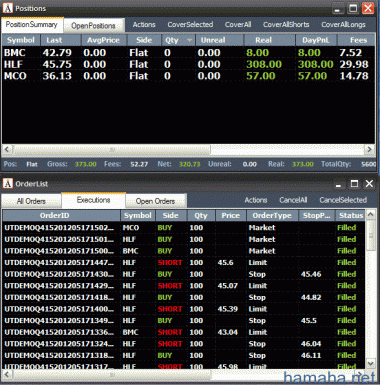
Task: Click the CoverSelected button
Action: point(190,25)
